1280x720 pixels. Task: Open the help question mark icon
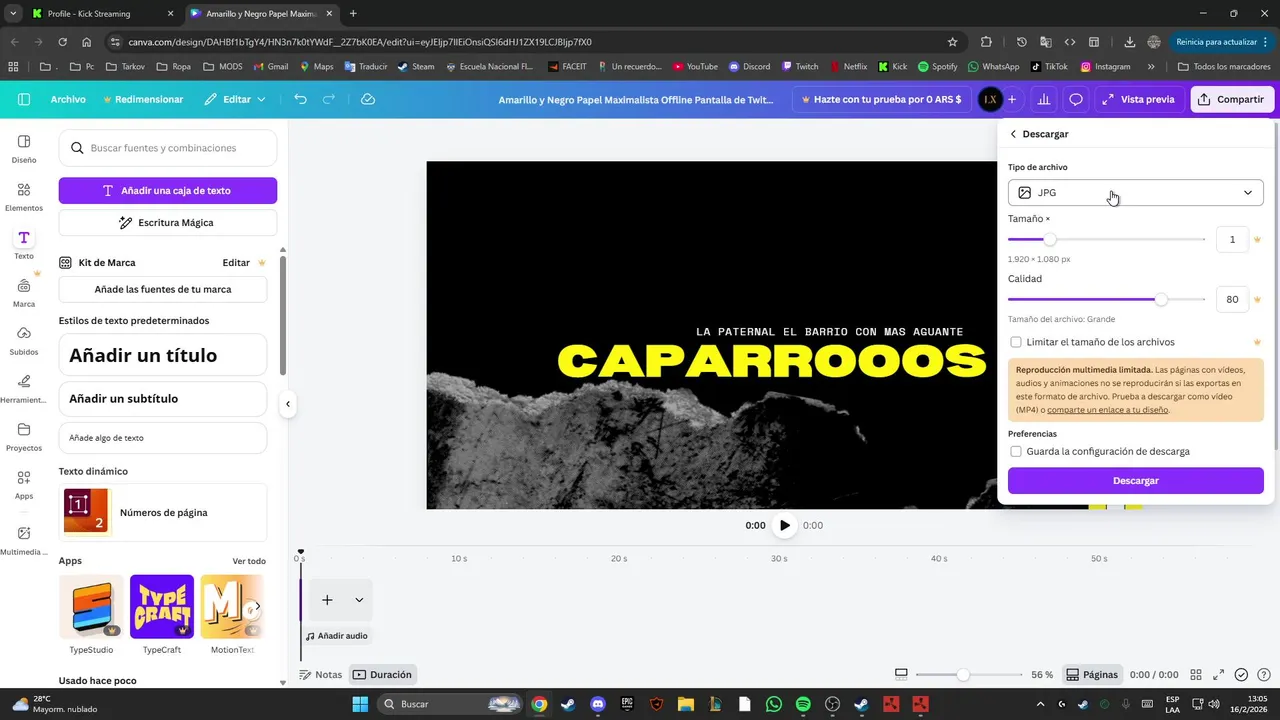(x=1263, y=675)
